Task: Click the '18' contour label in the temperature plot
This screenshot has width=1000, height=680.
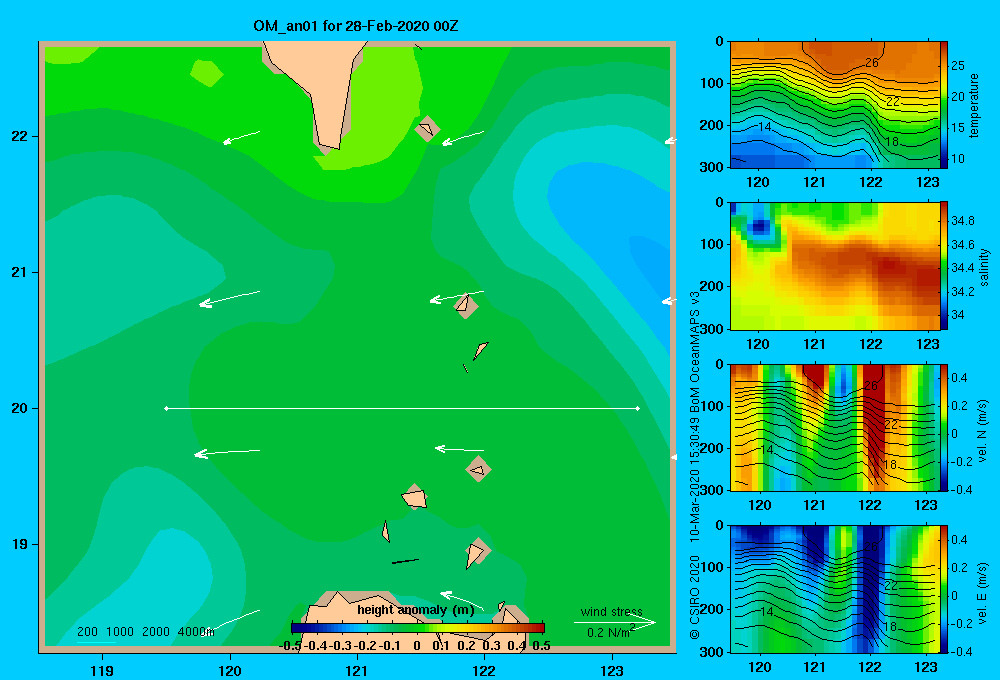Action: pos(892,142)
